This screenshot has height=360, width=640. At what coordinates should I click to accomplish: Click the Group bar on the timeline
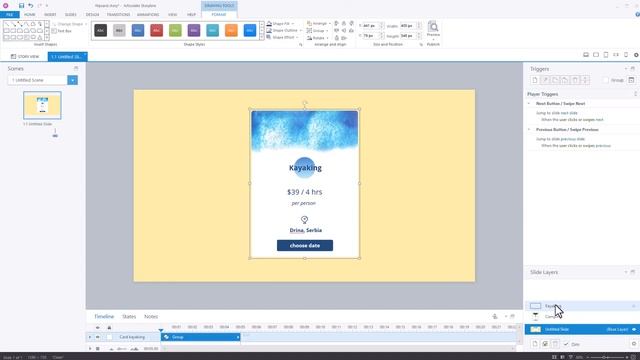[201, 337]
